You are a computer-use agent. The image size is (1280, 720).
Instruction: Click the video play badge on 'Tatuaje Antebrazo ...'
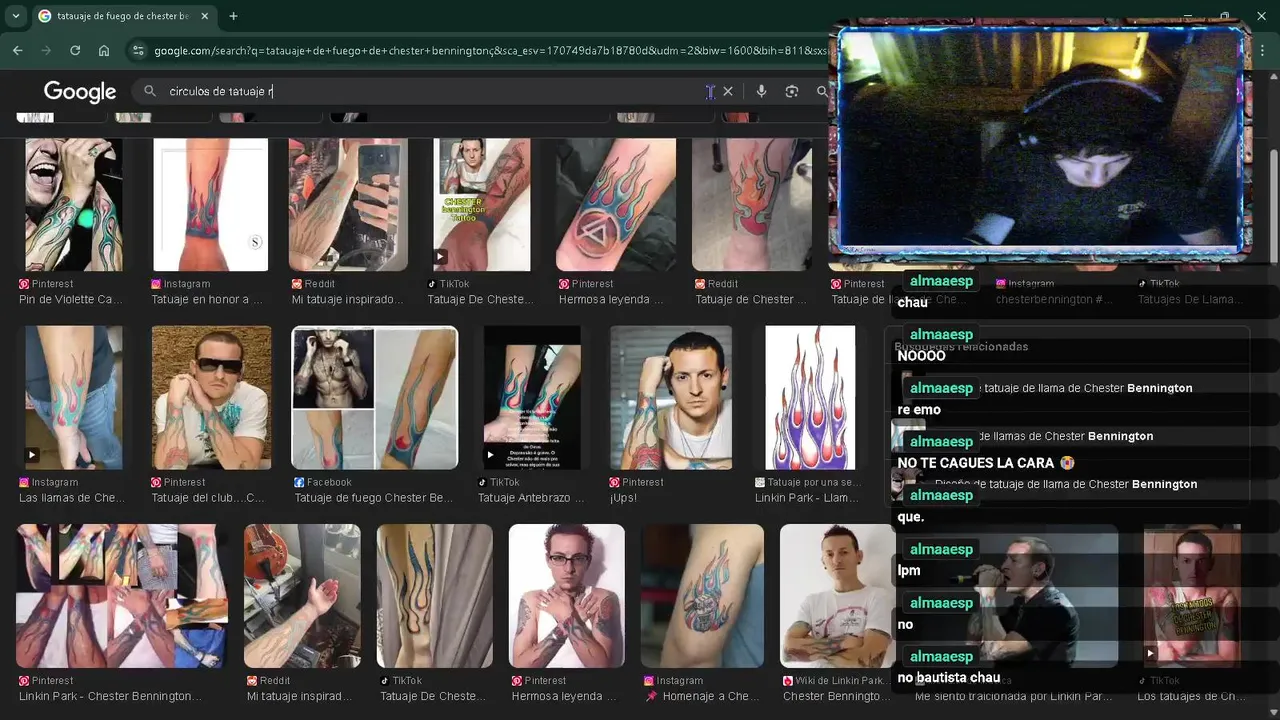(490, 455)
